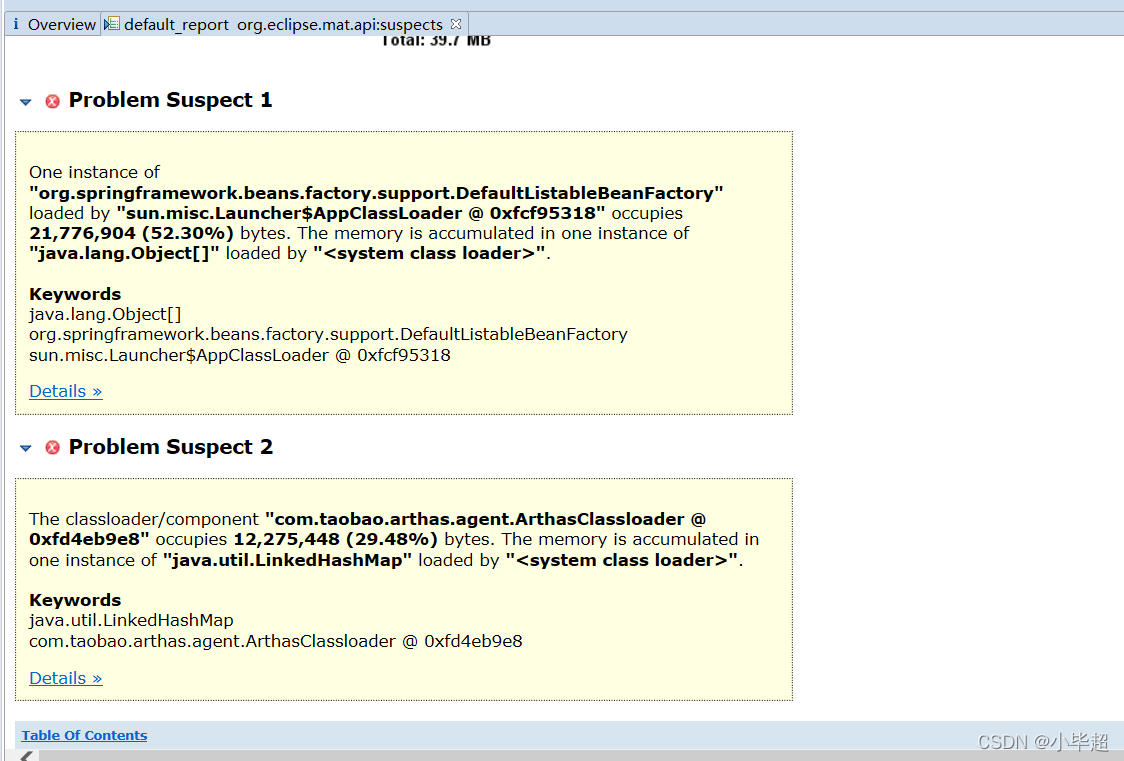1124x761 pixels.
Task: Collapse the Problem Suspect 1 section
Action: (26, 102)
